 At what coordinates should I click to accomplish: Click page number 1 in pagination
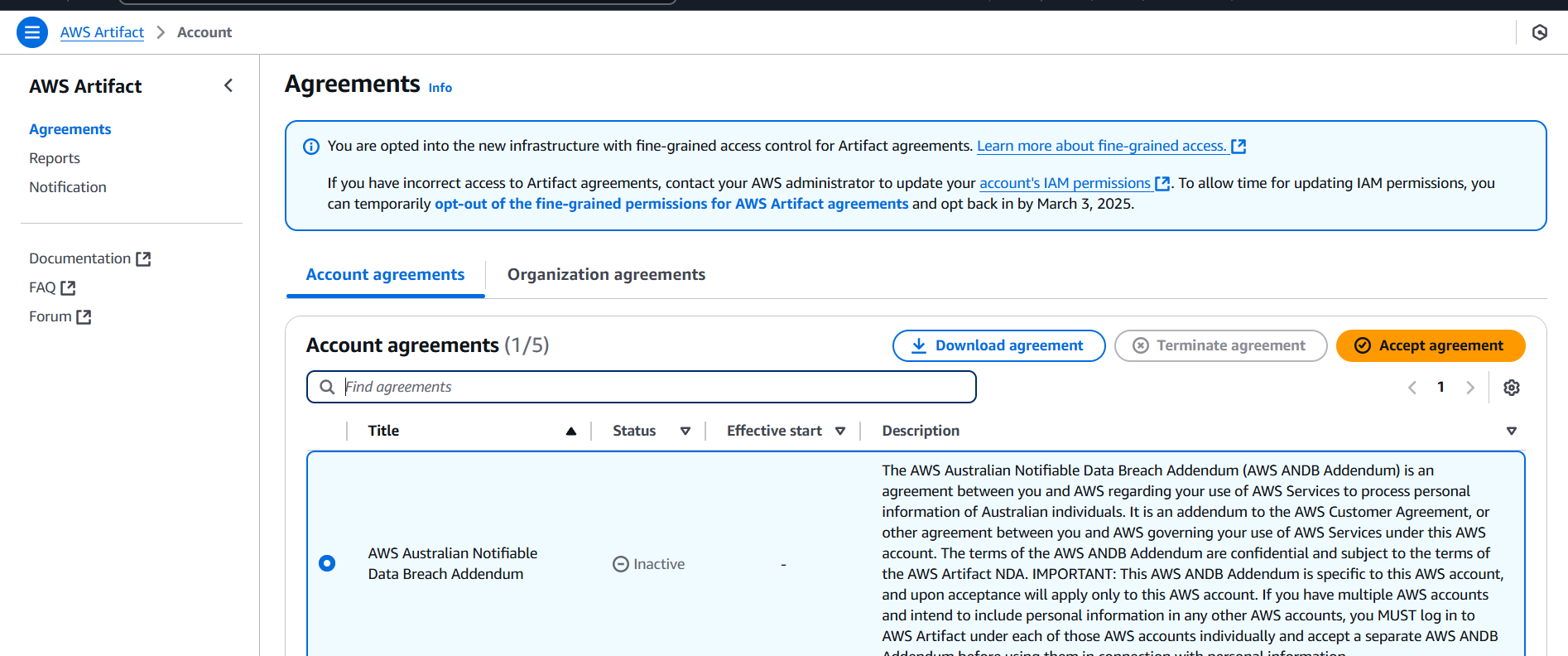pyautogui.click(x=1441, y=387)
